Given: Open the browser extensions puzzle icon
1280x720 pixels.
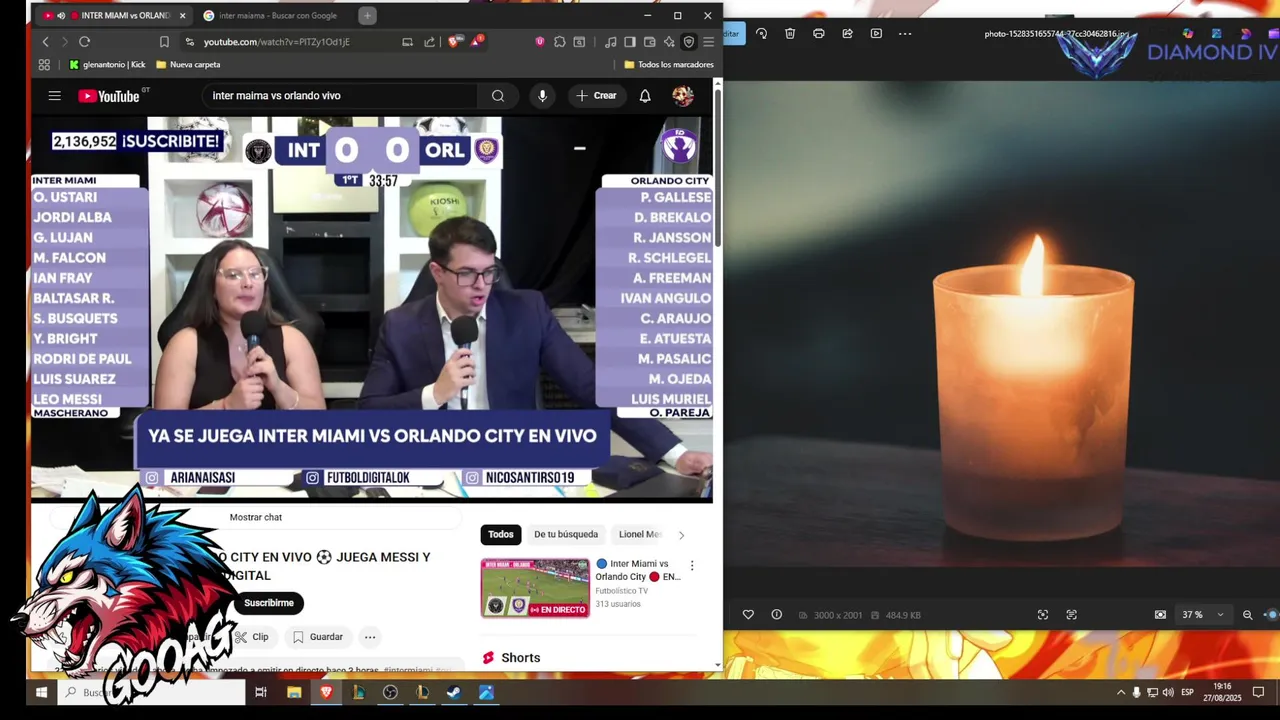Looking at the screenshot, I should [x=560, y=42].
